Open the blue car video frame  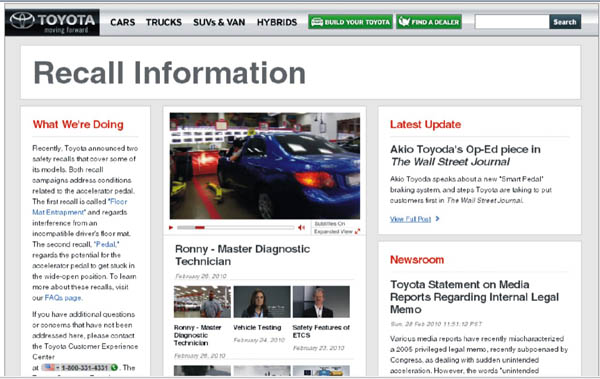pyautogui.click(x=265, y=166)
